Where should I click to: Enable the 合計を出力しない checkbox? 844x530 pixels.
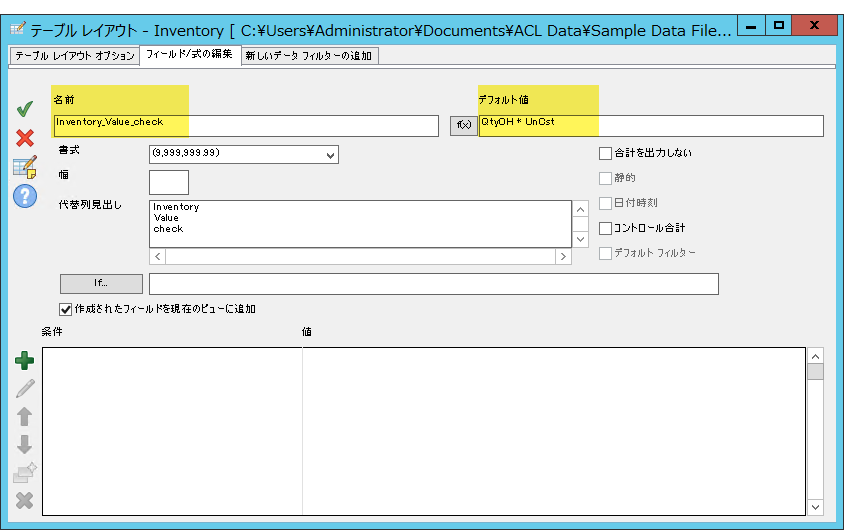click(x=605, y=153)
